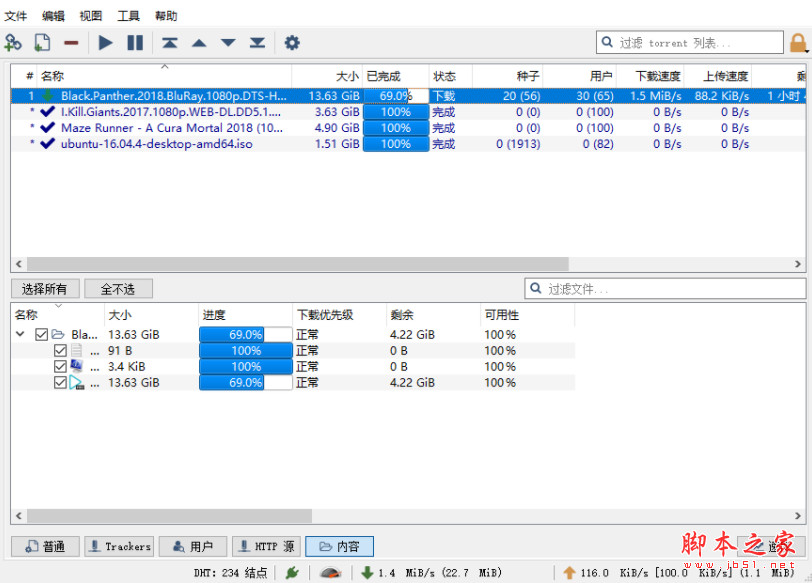Click the 过滤文件 filter input field
The image size is (812, 583).
665,288
